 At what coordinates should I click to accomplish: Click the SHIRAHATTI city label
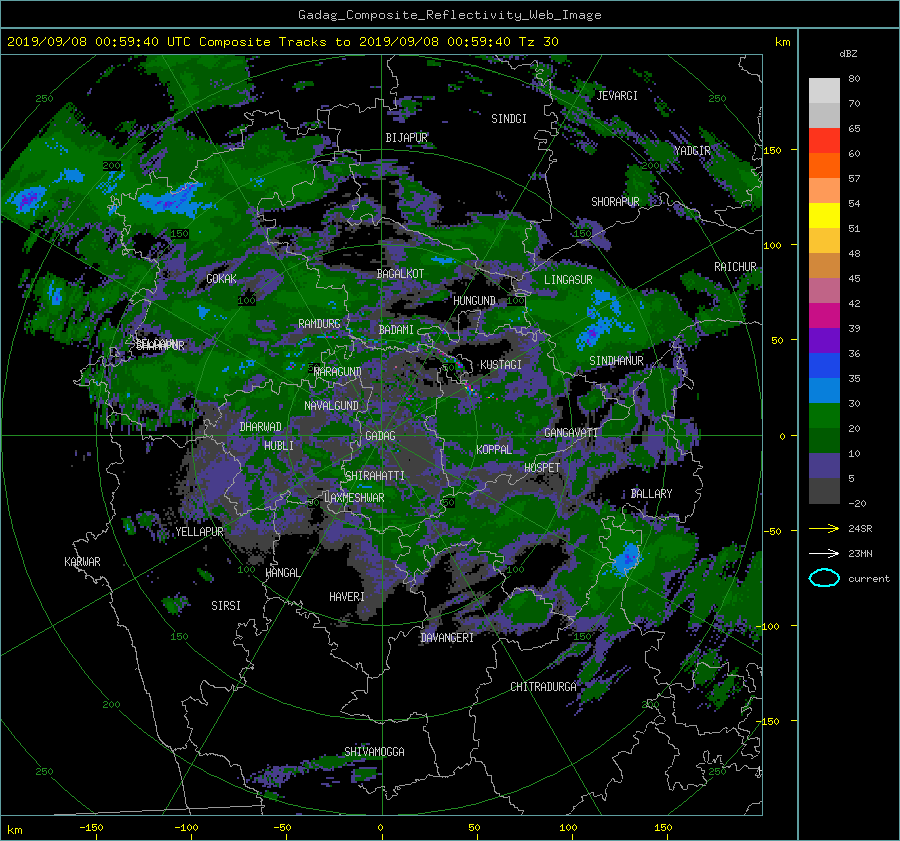[x=375, y=476]
